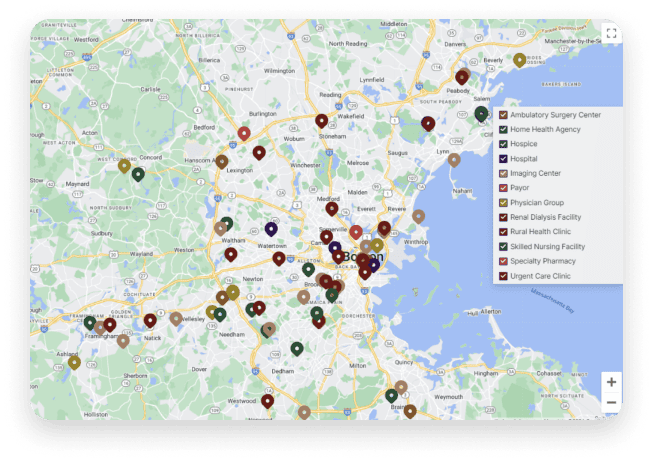Toggle fullscreen map view
Image resolution: width=653 pixels, height=461 pixels.
(611, 34)
